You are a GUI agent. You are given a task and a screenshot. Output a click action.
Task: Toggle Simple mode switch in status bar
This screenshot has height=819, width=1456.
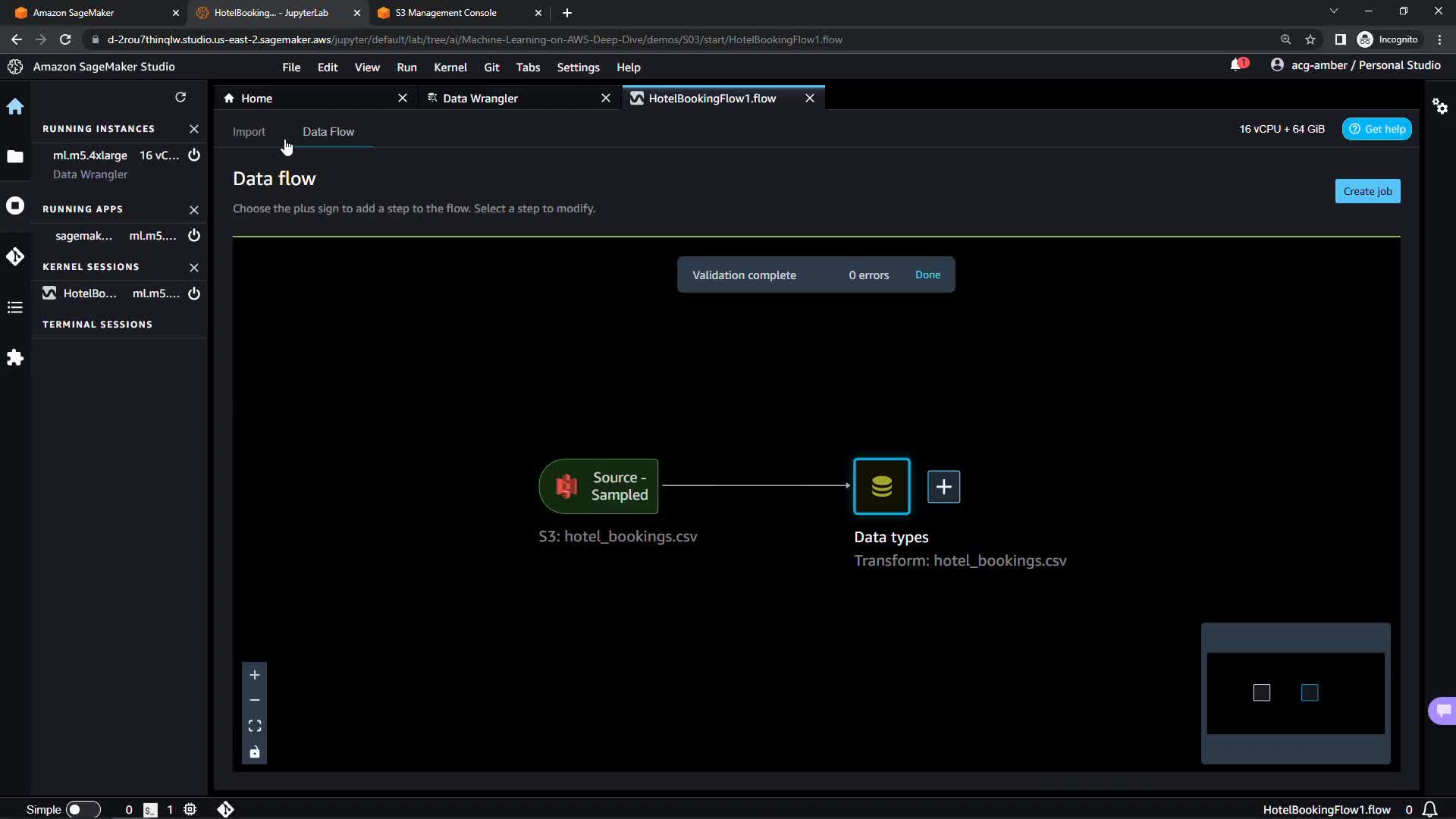pos(83,809)
